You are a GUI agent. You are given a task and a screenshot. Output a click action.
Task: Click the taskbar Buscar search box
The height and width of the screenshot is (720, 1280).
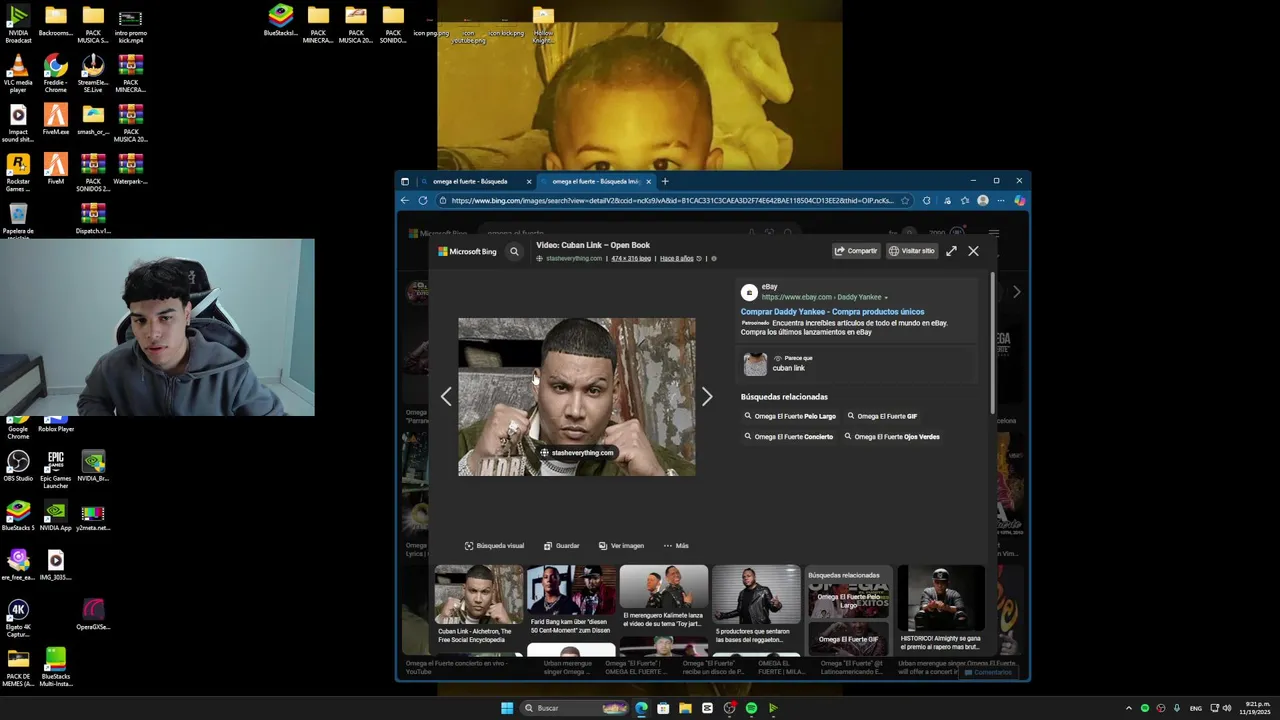point(575,708)
